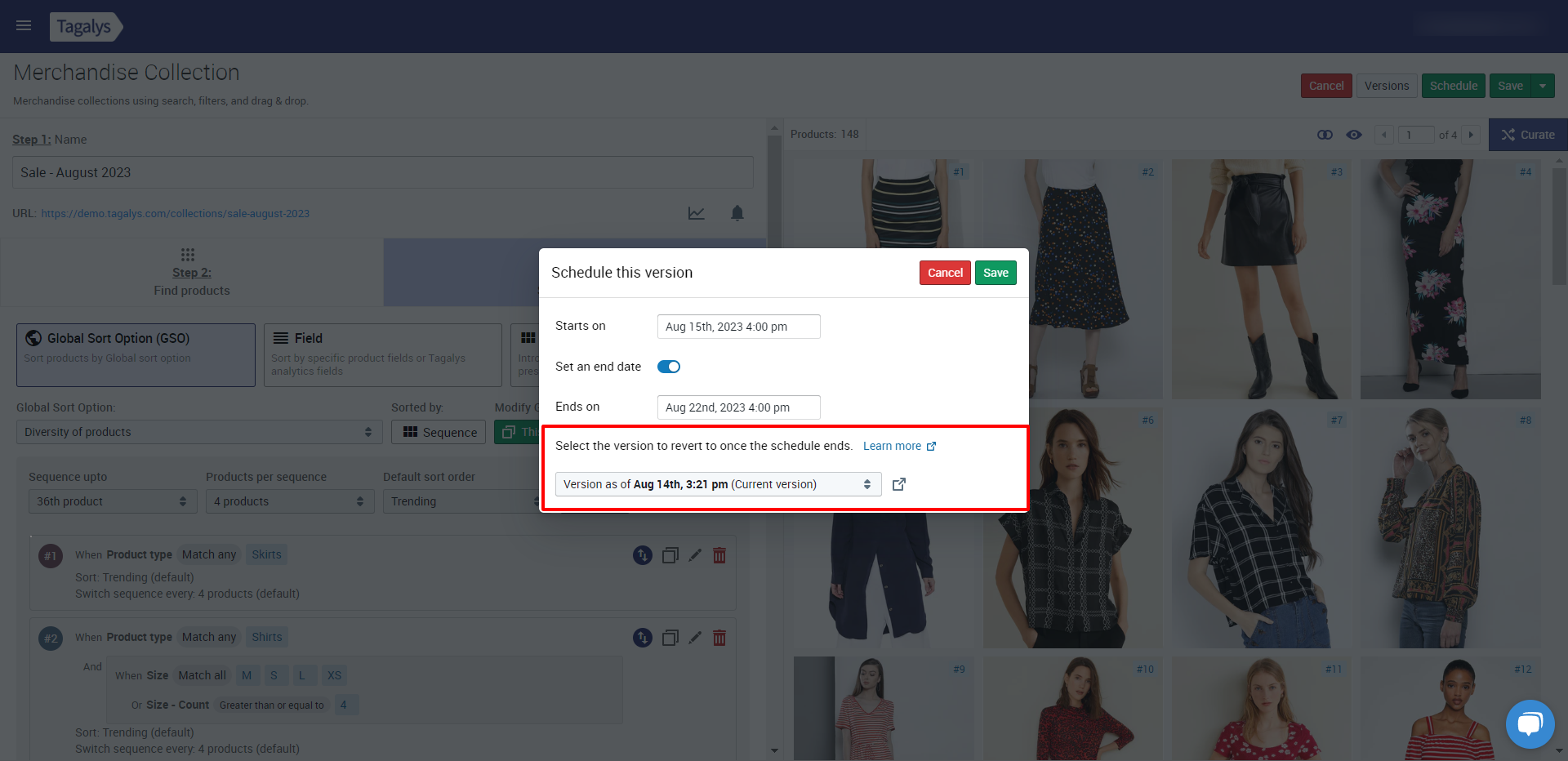This screenshot has width=1568, height=761.
Task: Click the left panel scrollbar down arrow
Action: [x=774, y=750]
